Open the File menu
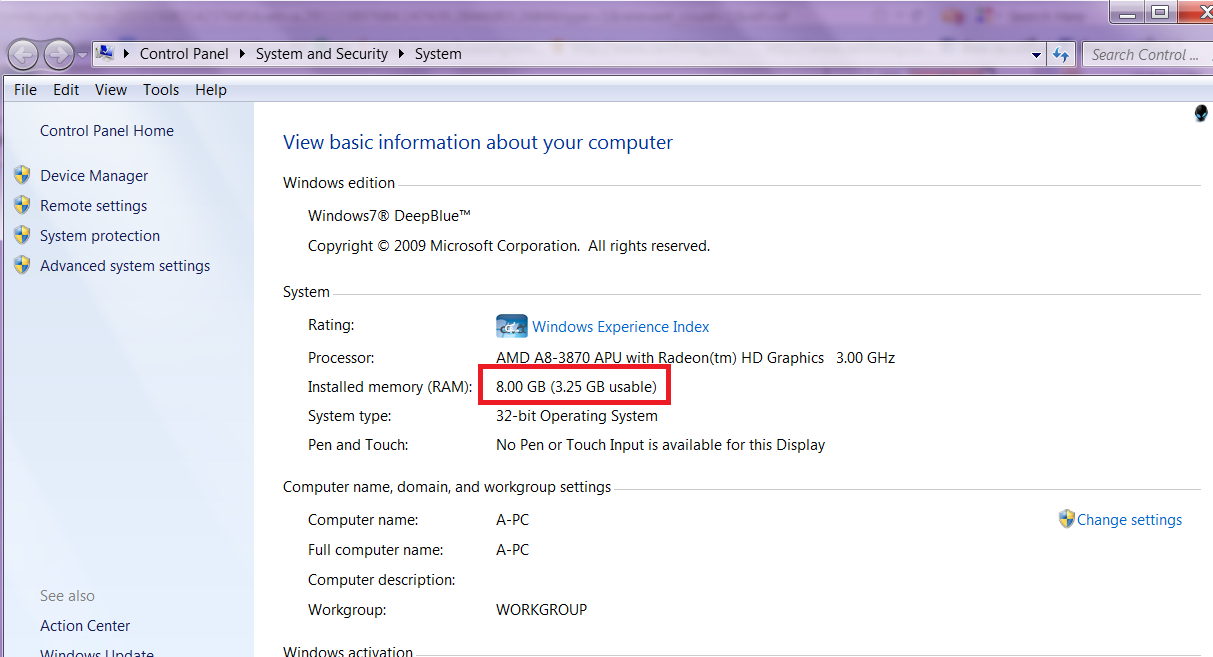This screenshot has width=1213, height=657. point(26,90)
